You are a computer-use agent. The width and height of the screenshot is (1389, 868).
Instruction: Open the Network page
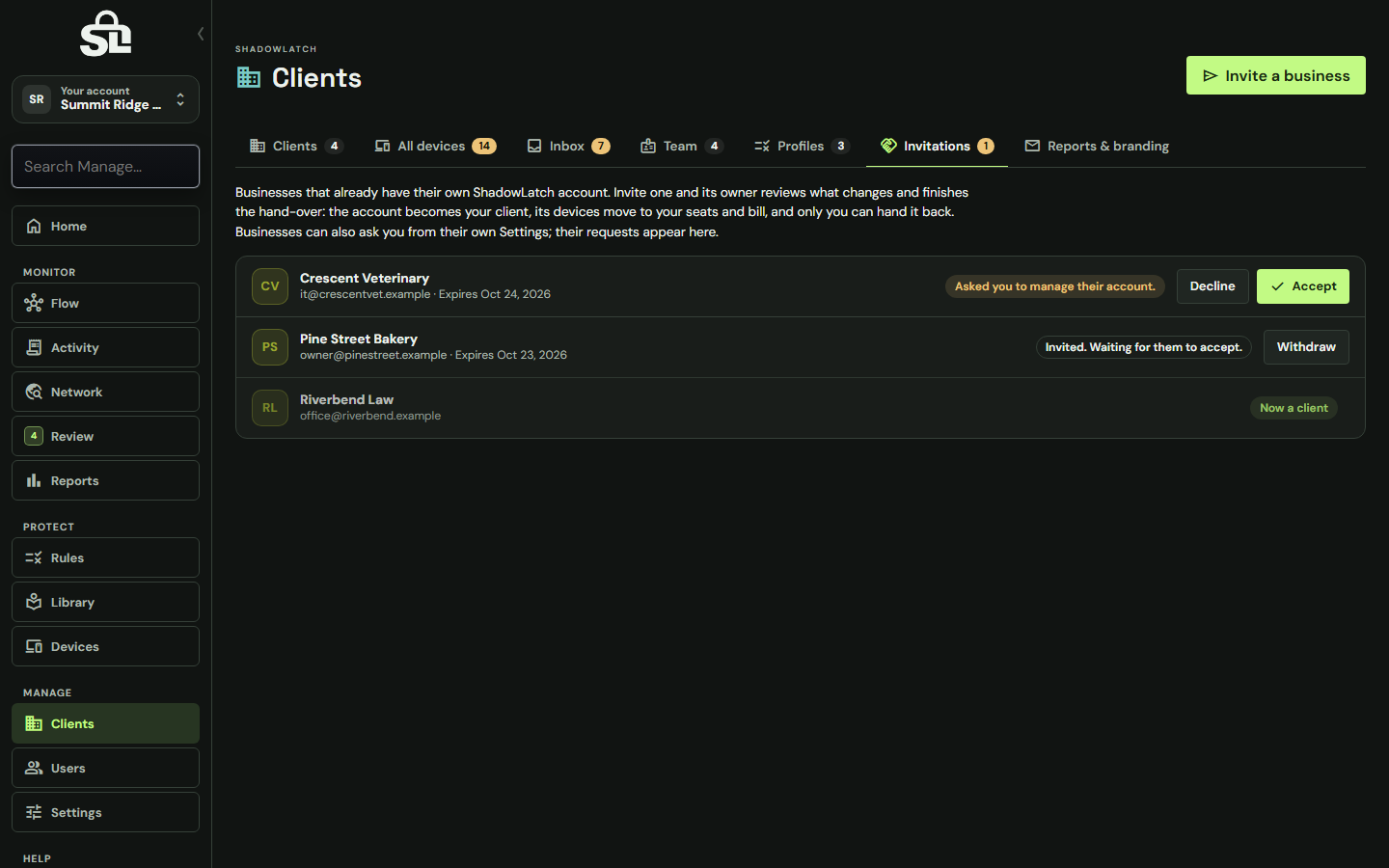105,392
